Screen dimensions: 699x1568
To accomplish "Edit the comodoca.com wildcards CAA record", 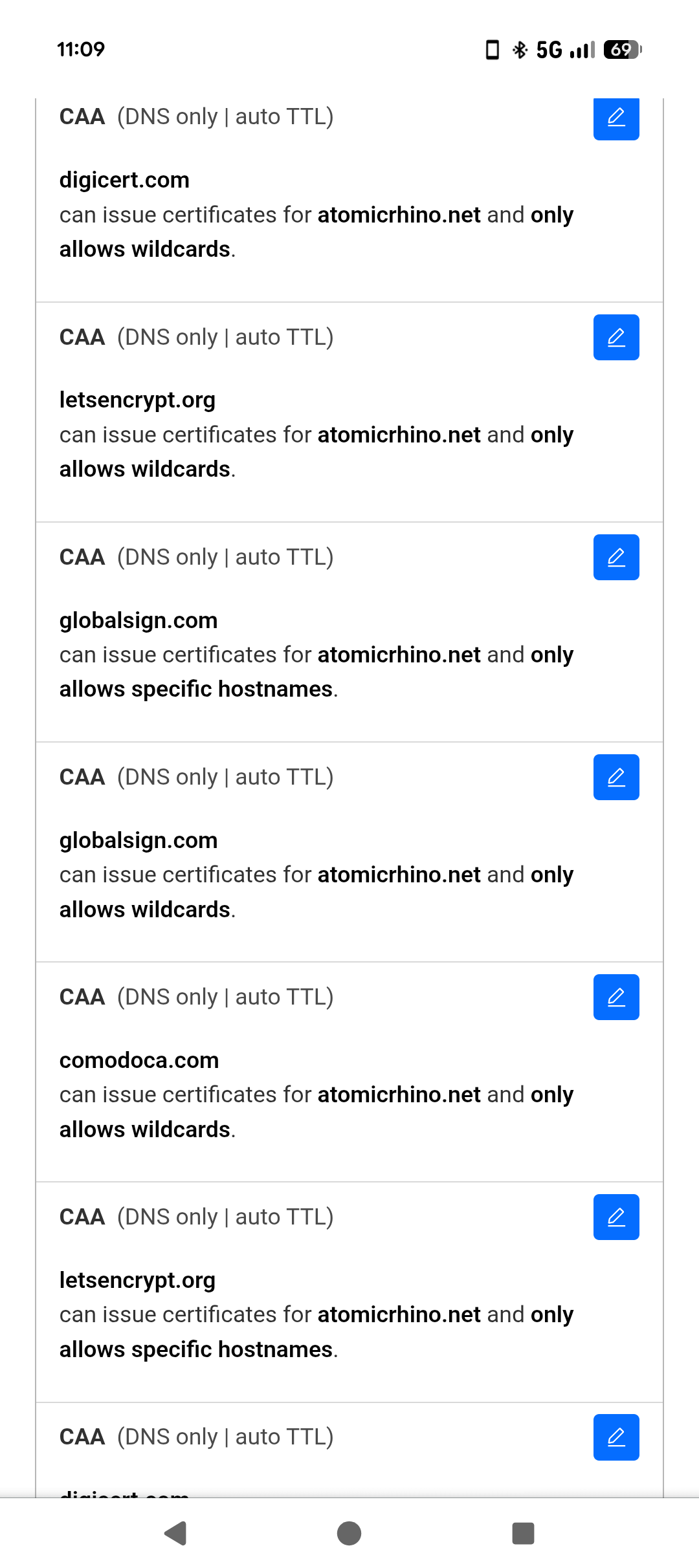I will tap(616, 997).
